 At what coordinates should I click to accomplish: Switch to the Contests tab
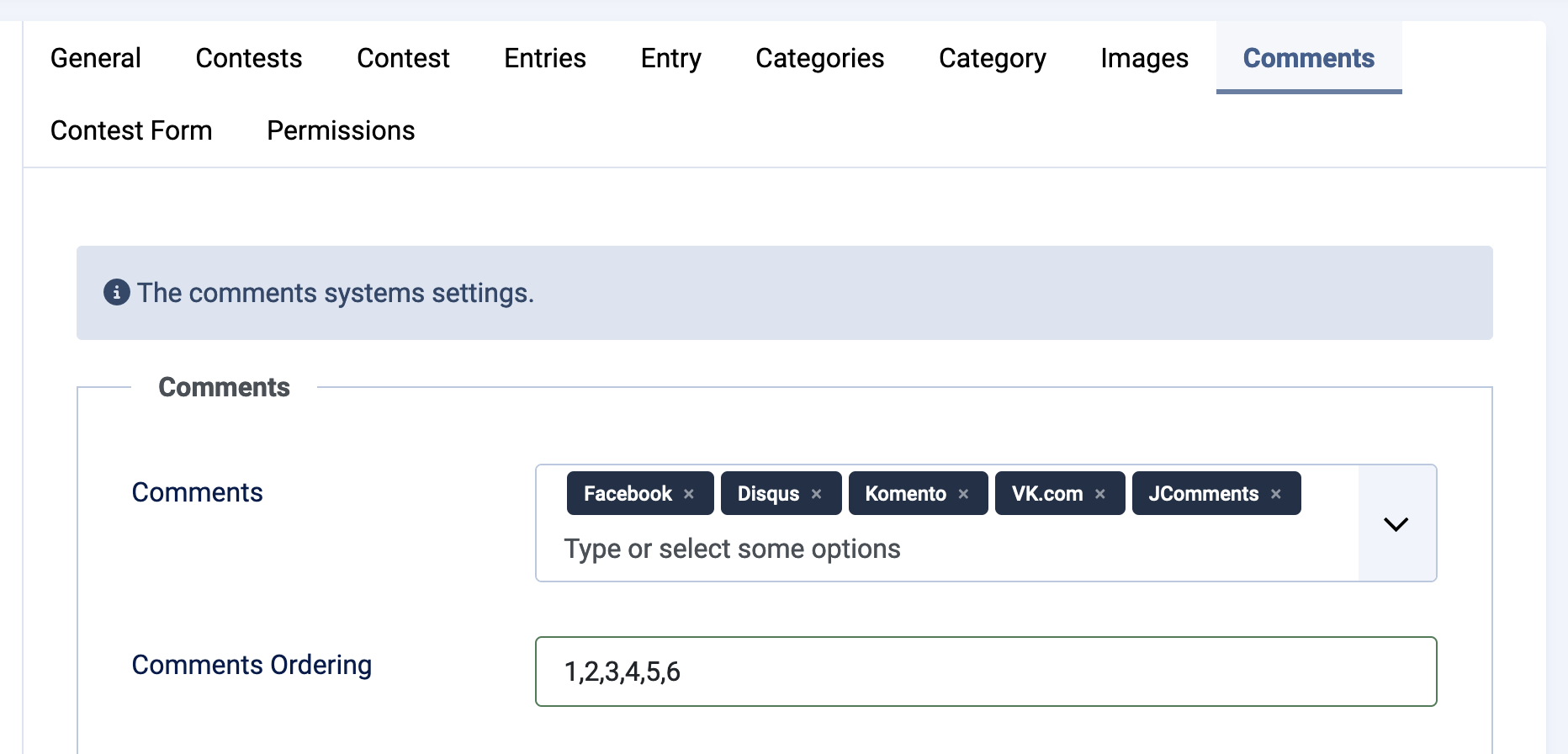[249, 58]
